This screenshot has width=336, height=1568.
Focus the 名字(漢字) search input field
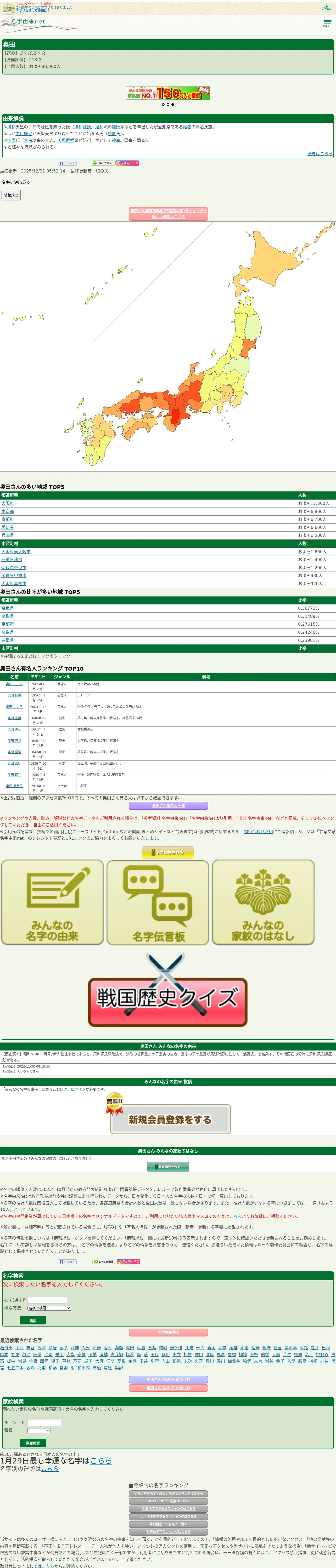48,1300
